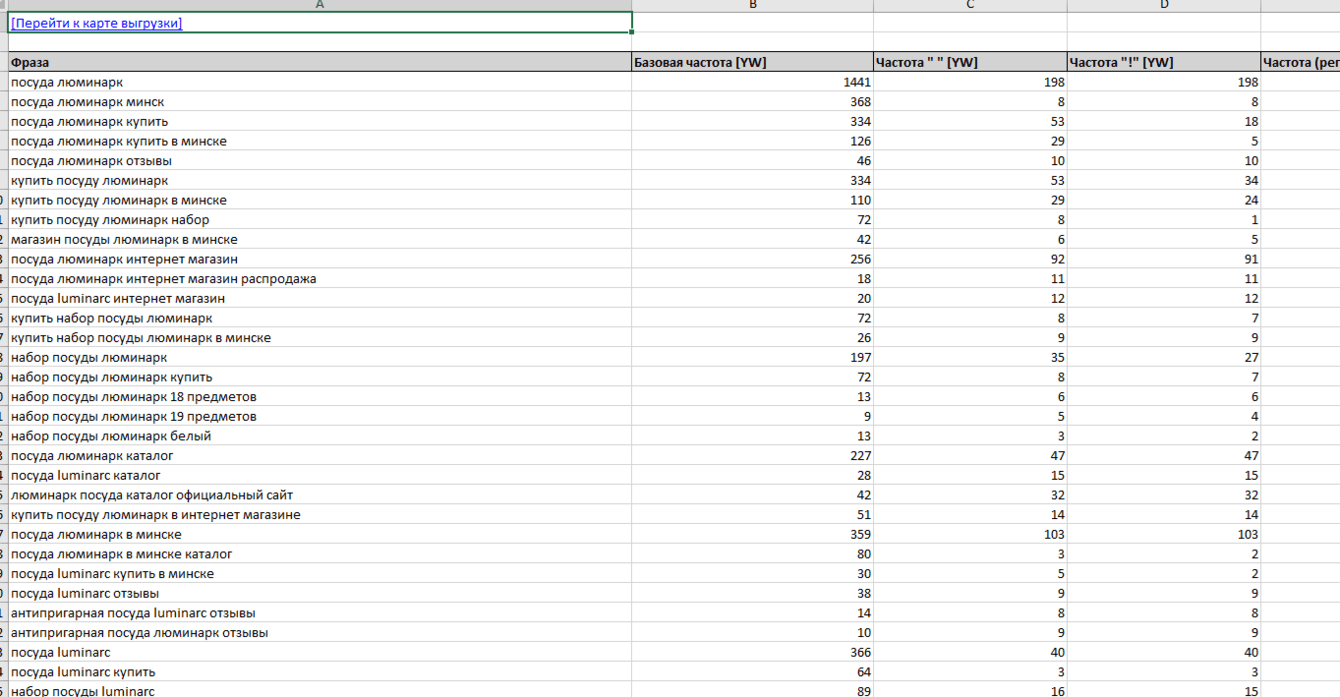
Task: Select cell 'посуда люминарк интернет магазин распродажа'
Action: [x=320, y=279]
